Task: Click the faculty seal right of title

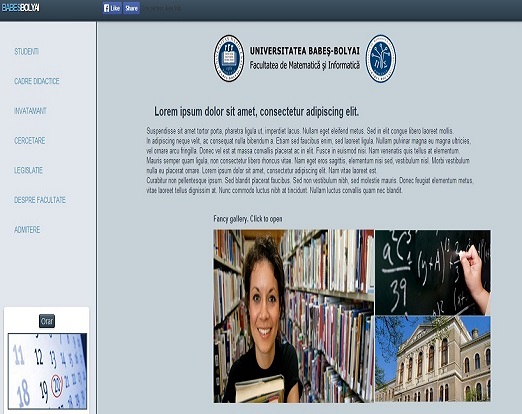Action: 381,59
